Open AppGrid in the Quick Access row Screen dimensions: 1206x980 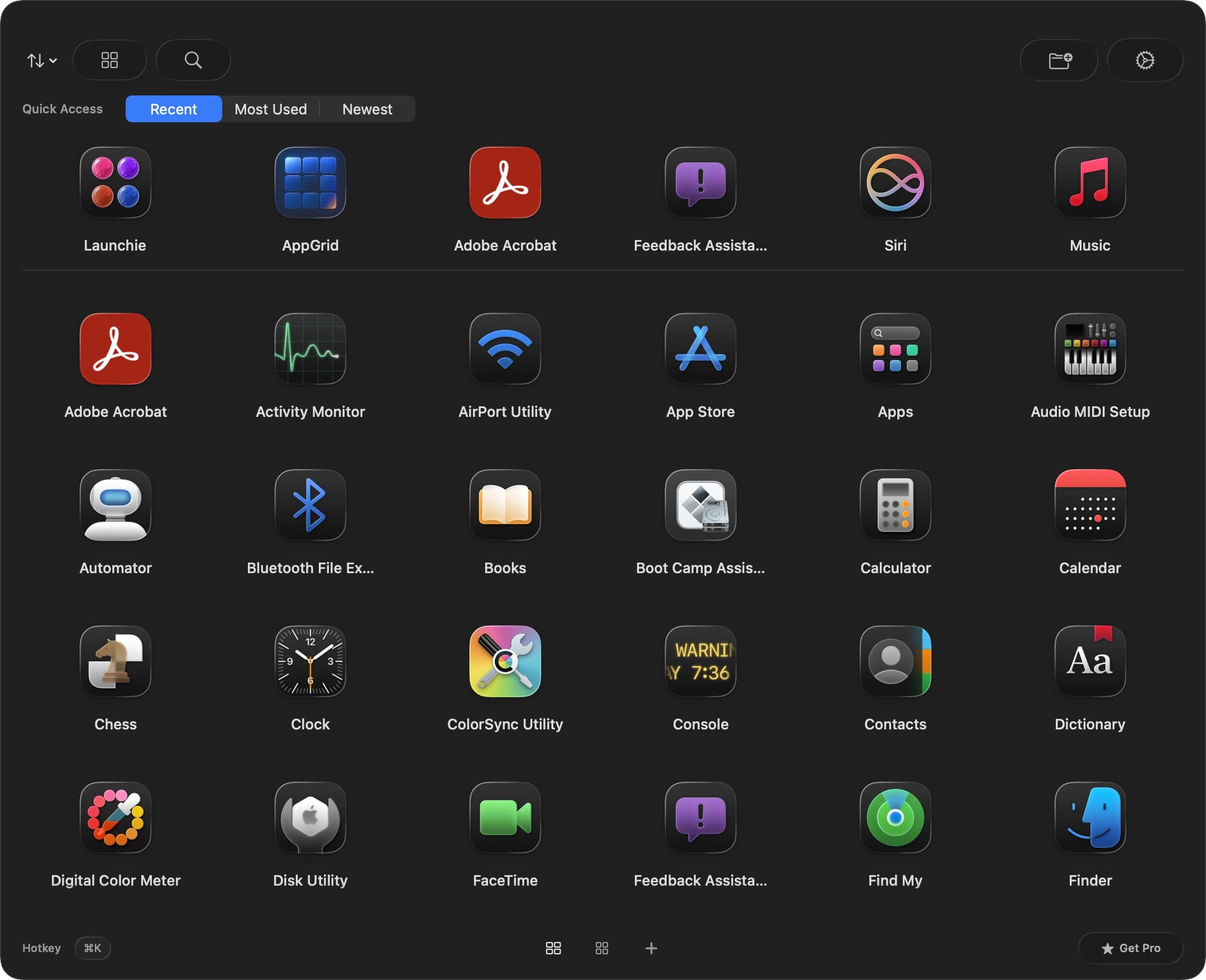click(310, 183)
